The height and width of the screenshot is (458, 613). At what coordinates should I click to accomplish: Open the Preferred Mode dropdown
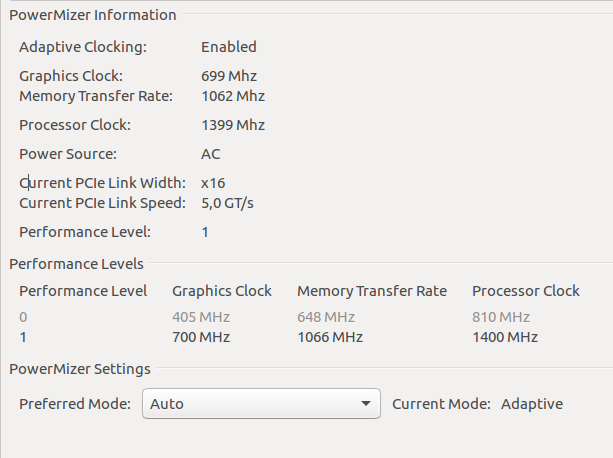(x=261, y=404)
